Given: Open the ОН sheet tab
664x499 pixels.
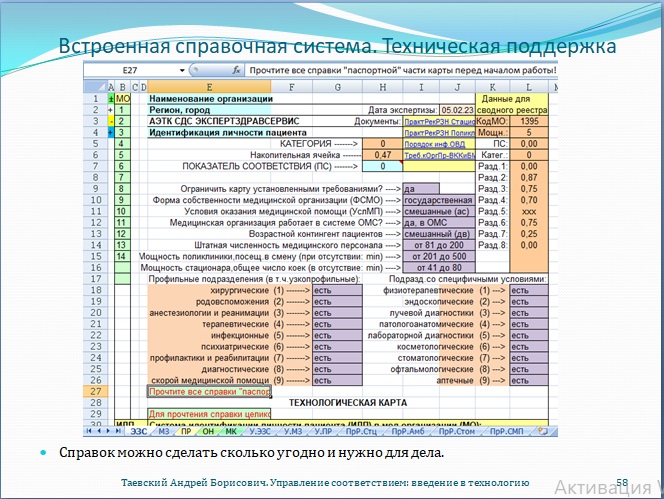Looking at the screenshot, I should (208, 431).
